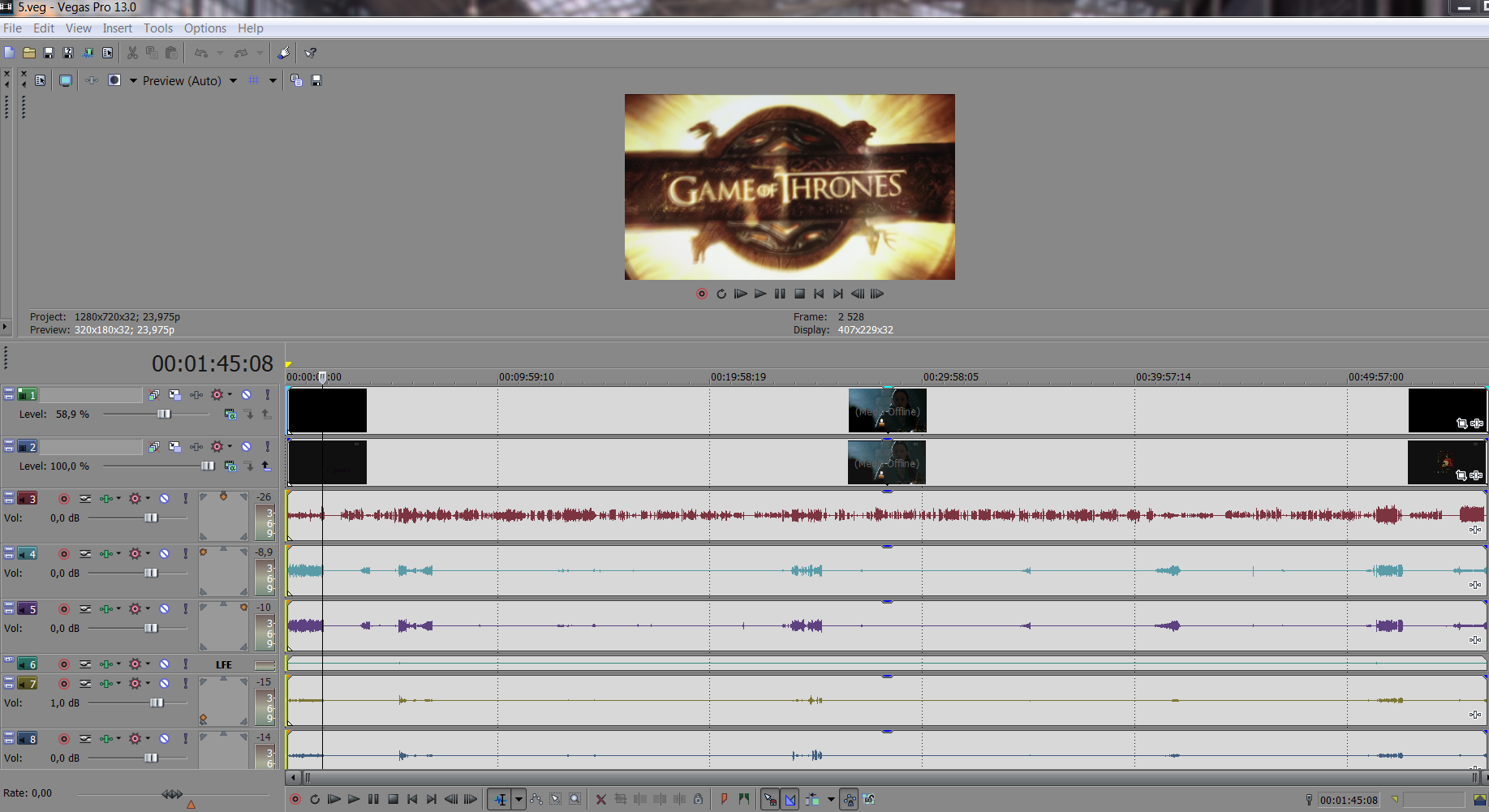Image resolution: width=1489 pixels, height=812 pixels.
Task: Arm audio track 8 for record
Action: tap(63, 739)
